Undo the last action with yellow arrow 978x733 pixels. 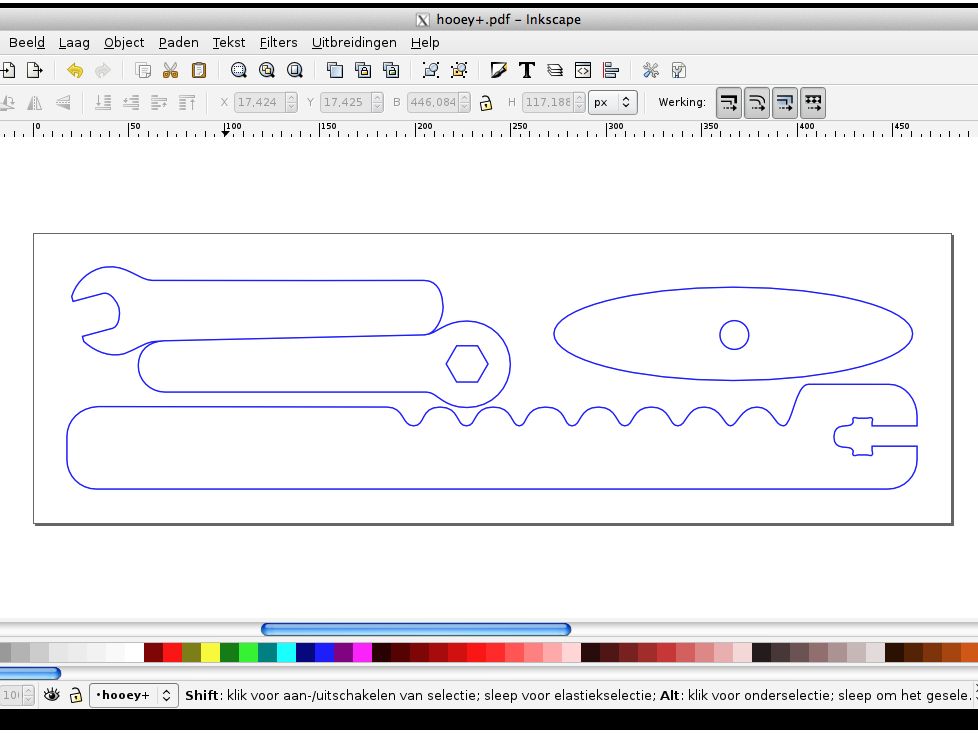click(x=75, y=70)
